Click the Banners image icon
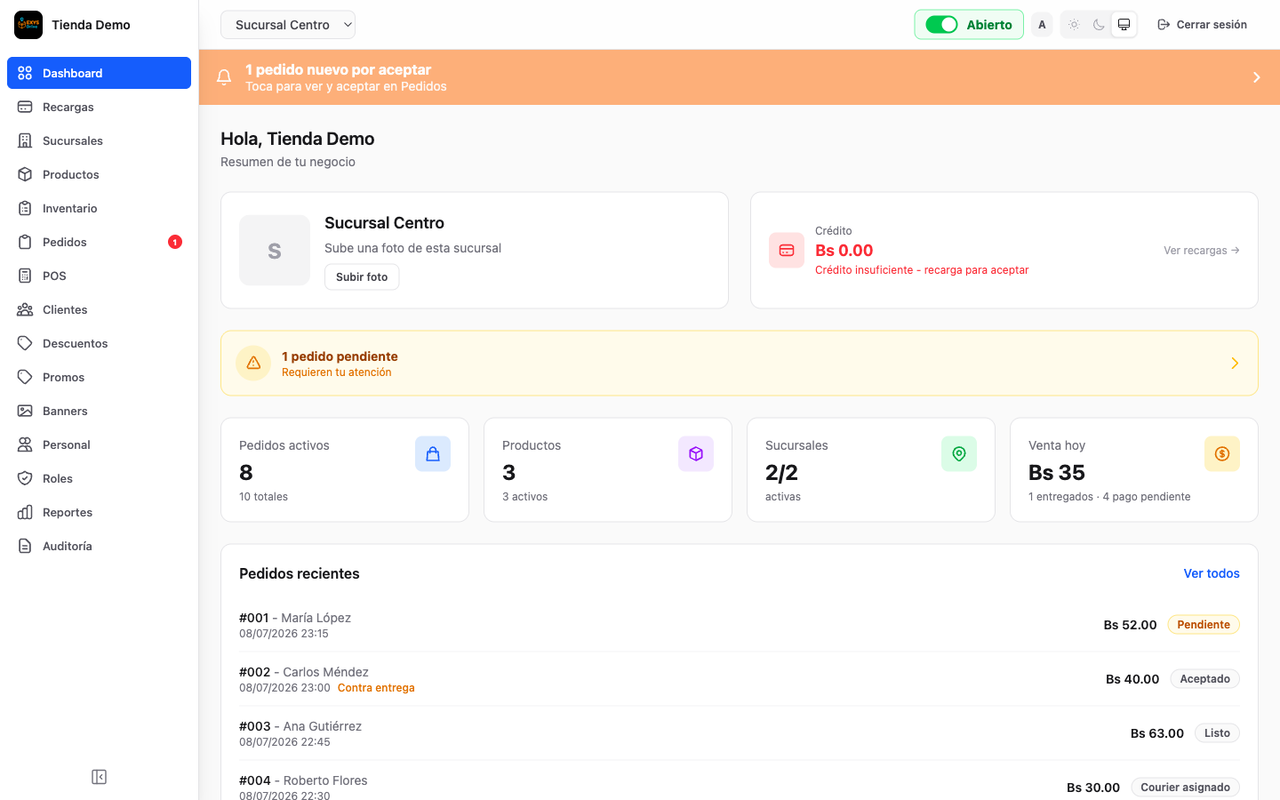 pyautogui.click(x=25, y=411)
